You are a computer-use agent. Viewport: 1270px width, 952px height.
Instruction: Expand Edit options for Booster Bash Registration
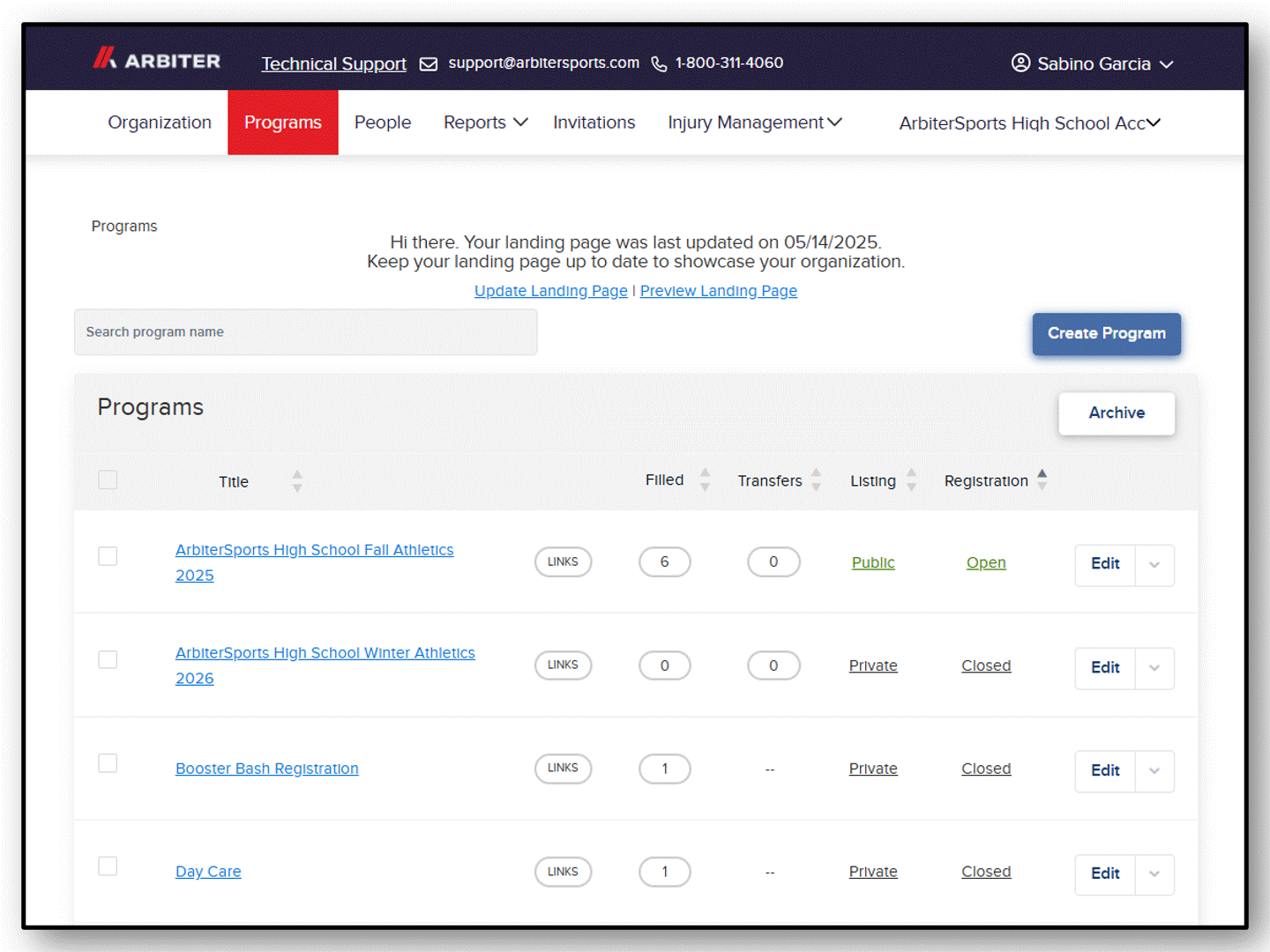click(x=1154, y=771)
